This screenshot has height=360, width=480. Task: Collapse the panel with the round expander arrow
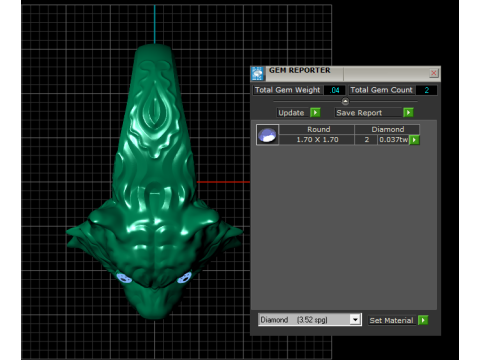pos(345,101)
